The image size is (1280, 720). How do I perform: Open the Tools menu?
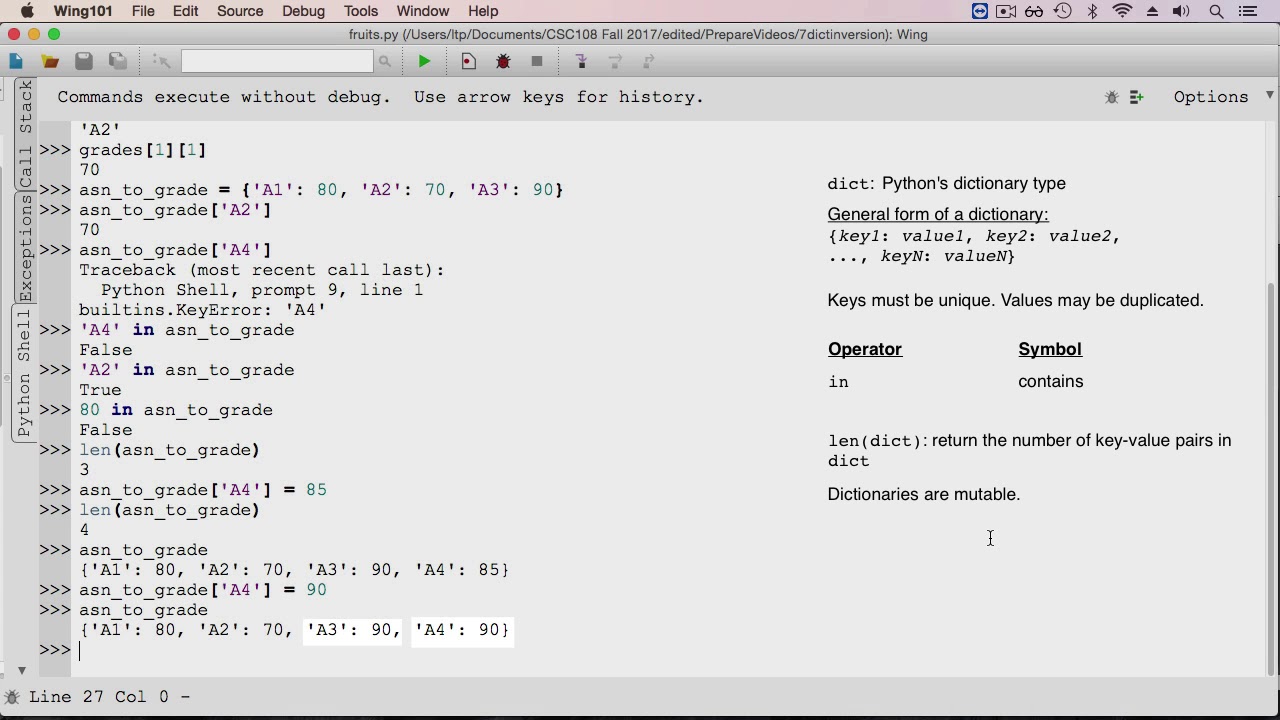click(361, 11)
